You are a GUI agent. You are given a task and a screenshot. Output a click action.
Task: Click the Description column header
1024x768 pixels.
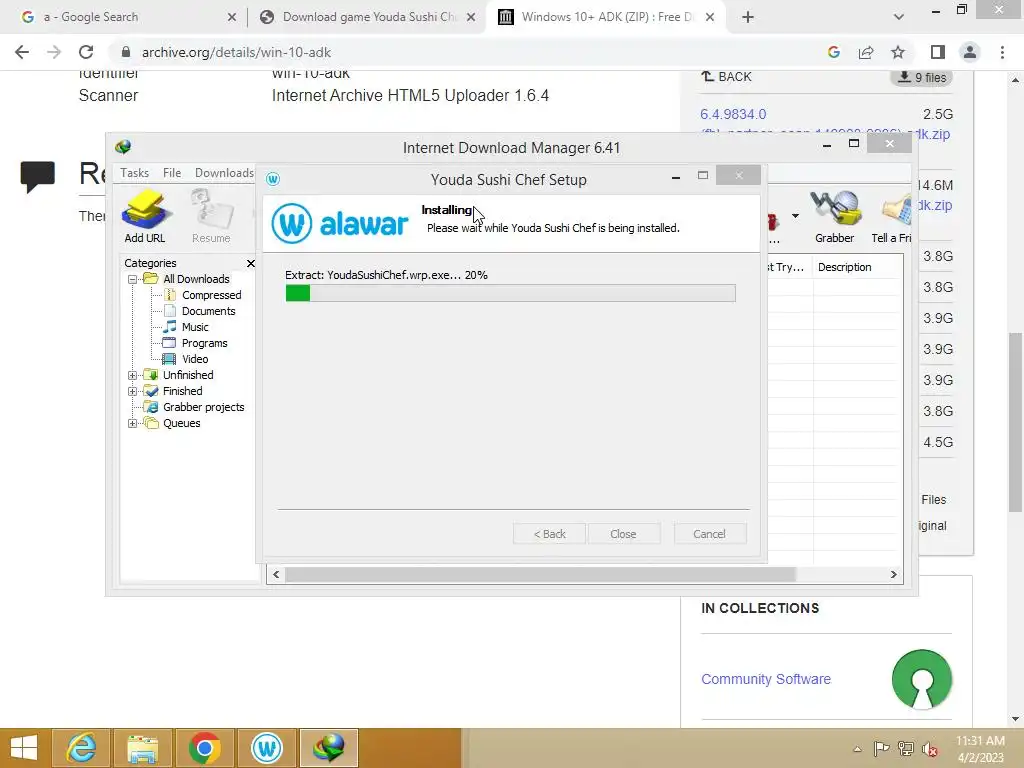pyautogui.click(x=844, y=267)
